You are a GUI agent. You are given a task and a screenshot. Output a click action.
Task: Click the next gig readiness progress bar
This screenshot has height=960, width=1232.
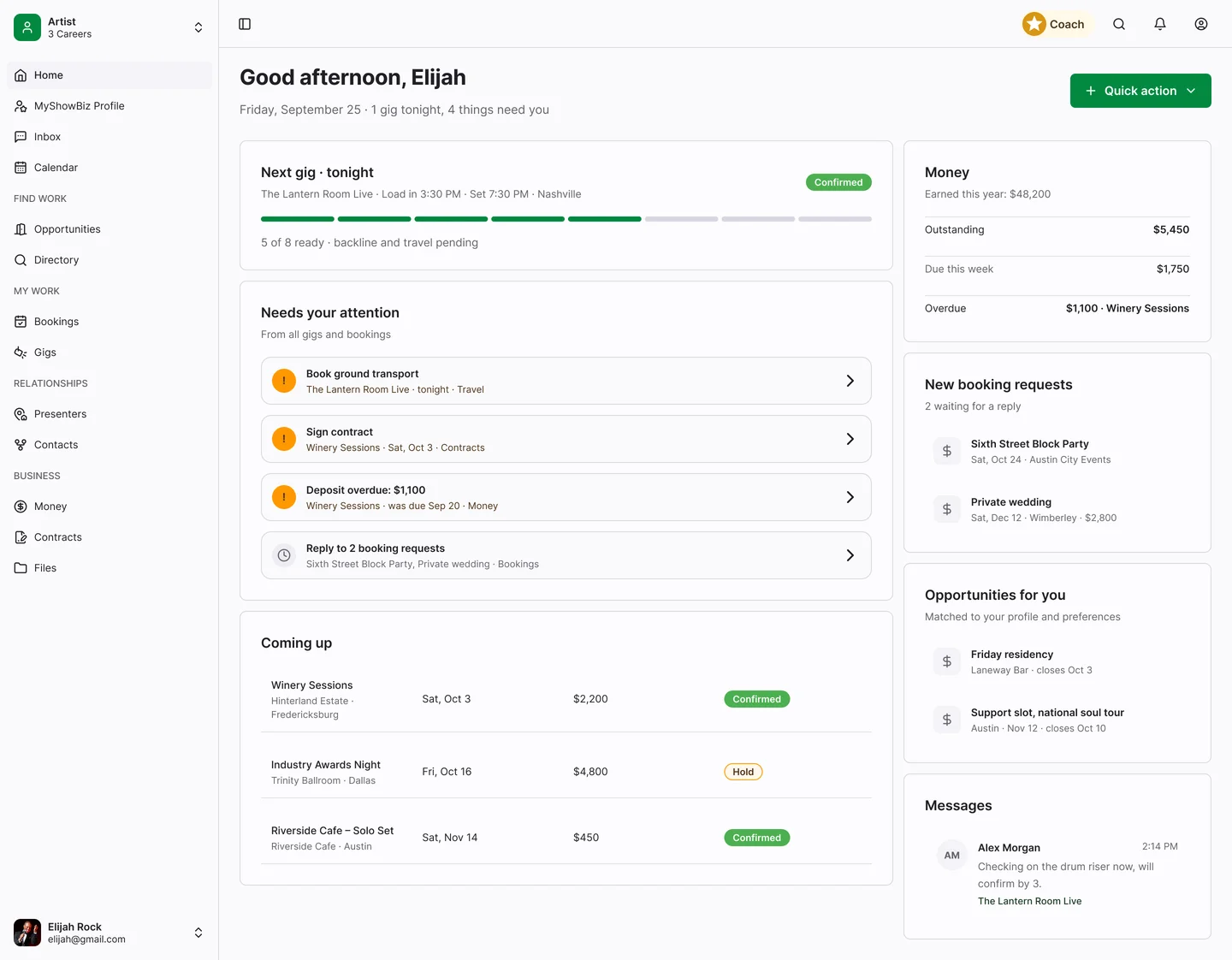pyautogui.click(x=566, y=219)
